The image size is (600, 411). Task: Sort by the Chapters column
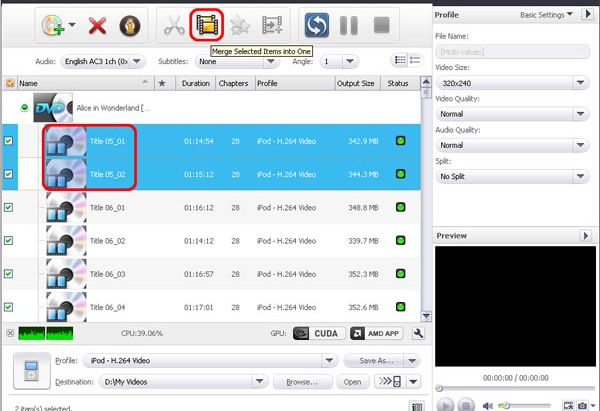[x=233, y=83]
